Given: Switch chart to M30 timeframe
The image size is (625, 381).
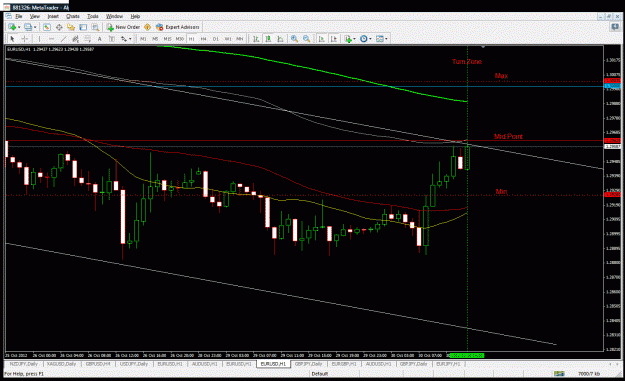Looking at the screenshot, I should click(180, 39).
